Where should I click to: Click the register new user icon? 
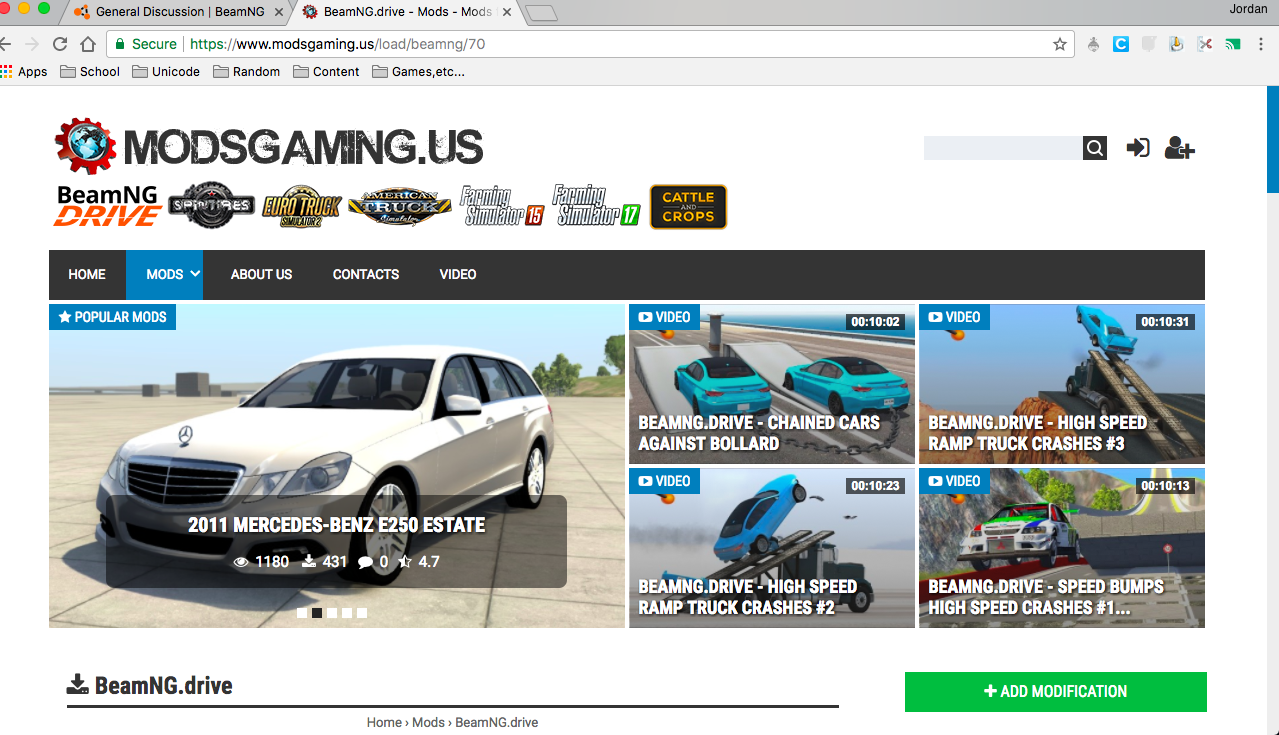coord(1180,148)
